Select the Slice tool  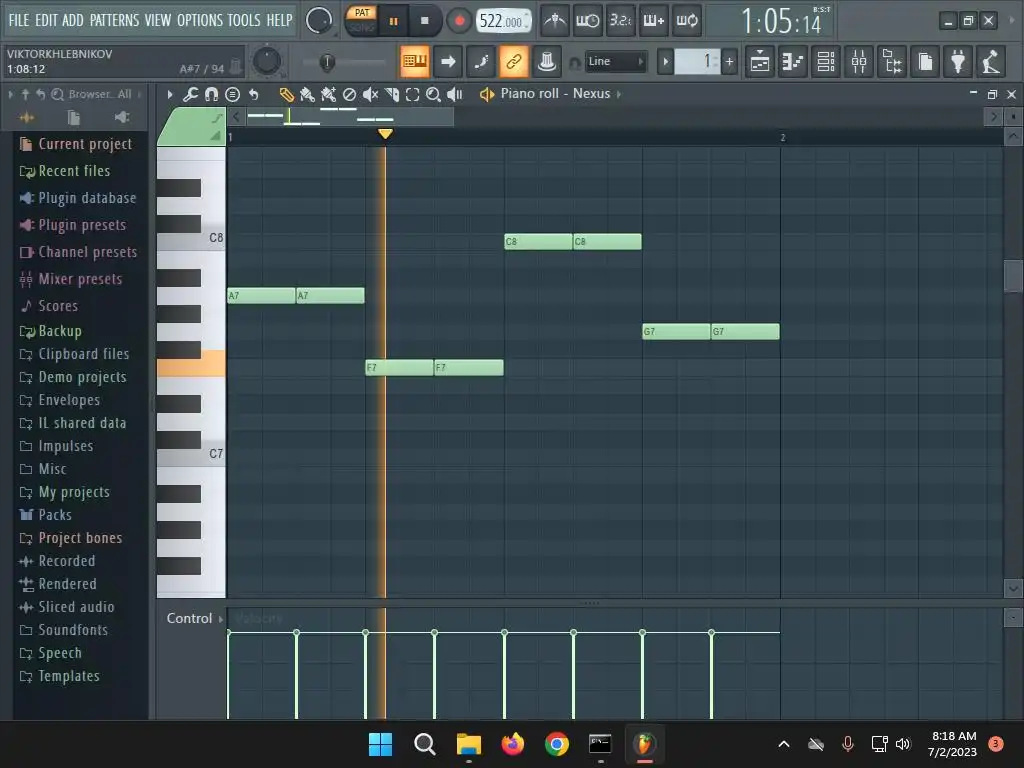click(392, 95)
